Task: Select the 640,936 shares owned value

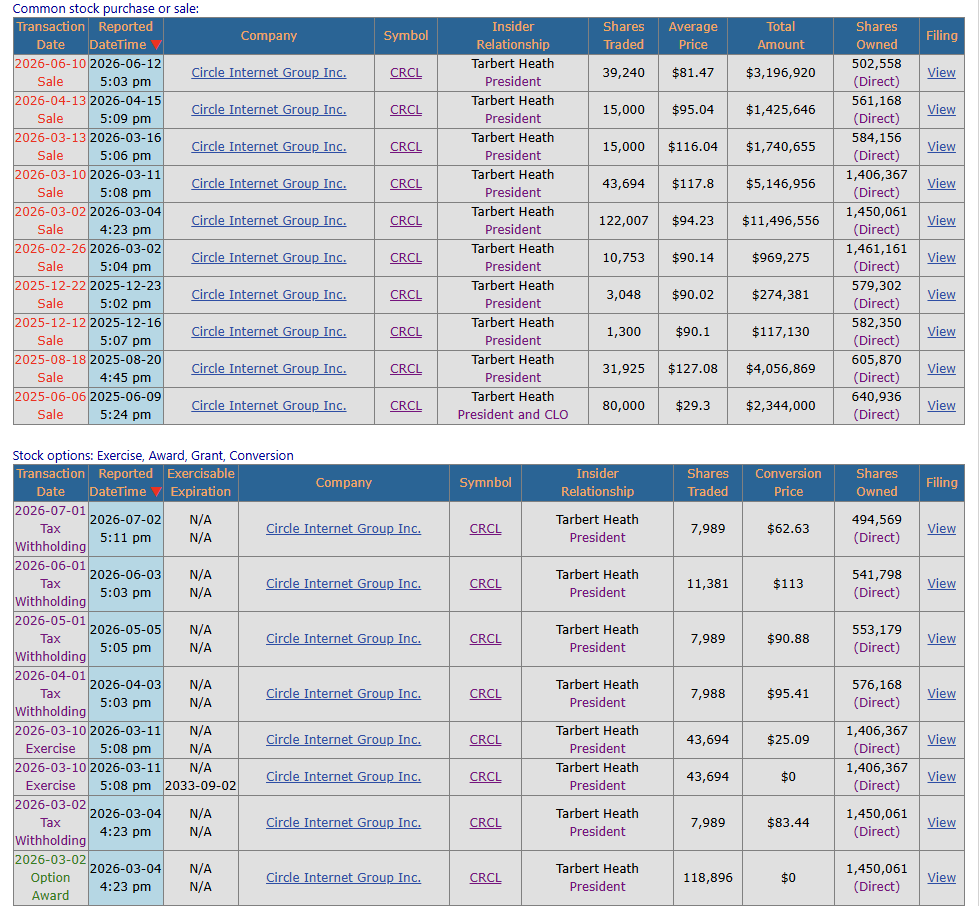Action: tap(877, 397)
